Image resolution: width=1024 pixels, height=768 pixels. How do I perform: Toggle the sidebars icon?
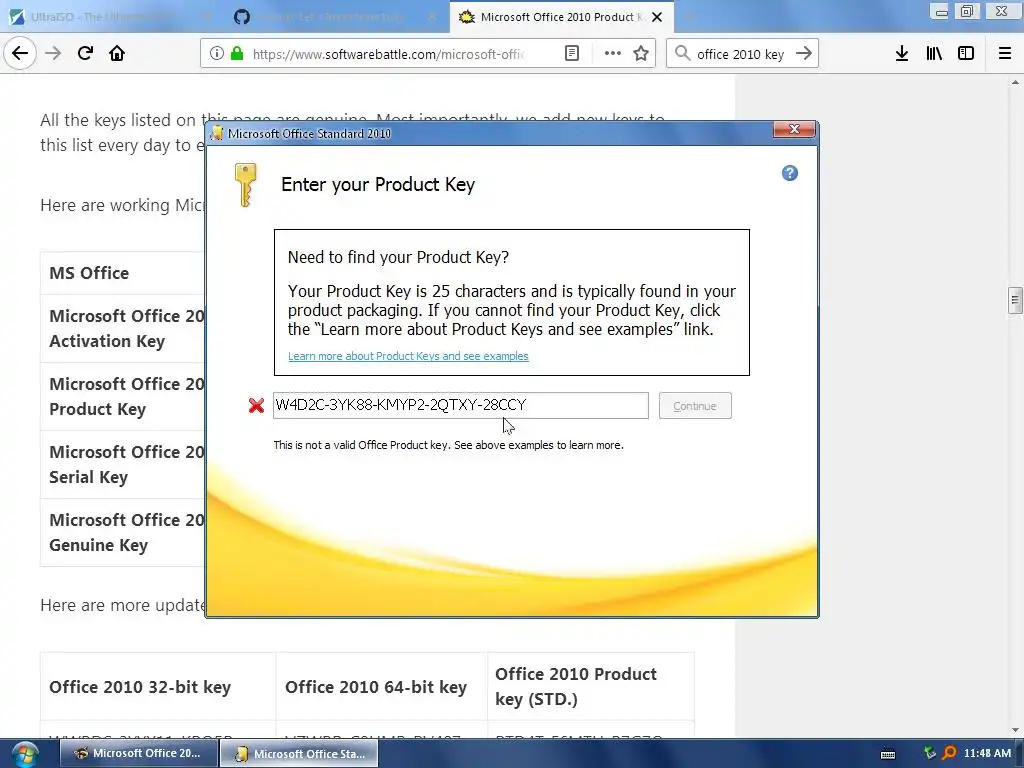966,54
